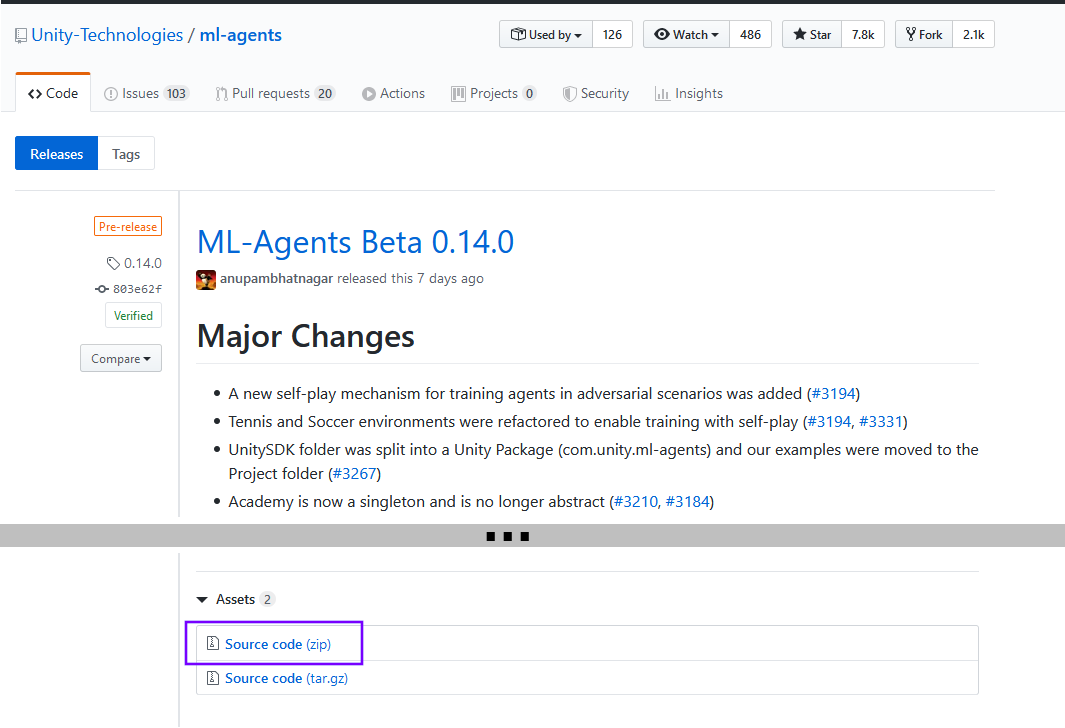Click the Security shield icon
The width and height of the screenshot is (1065, 728).
coord(569,94)
